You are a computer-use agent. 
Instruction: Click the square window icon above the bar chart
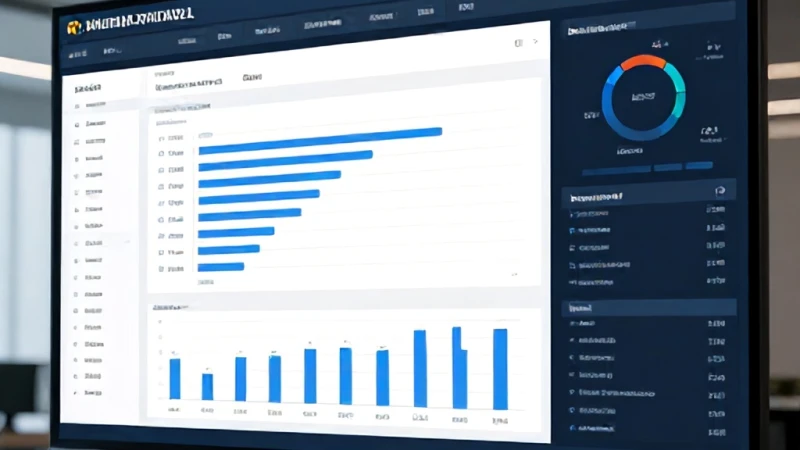(x=518, y=43)
